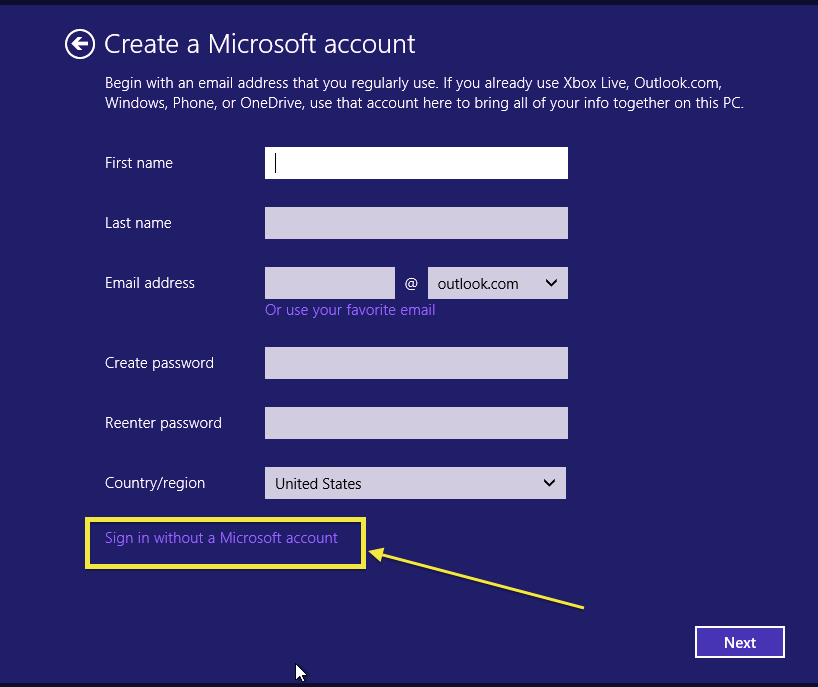Click the 'Reenter password' label text
This screenshot has height=687, width=818.
tap(163, 423)
